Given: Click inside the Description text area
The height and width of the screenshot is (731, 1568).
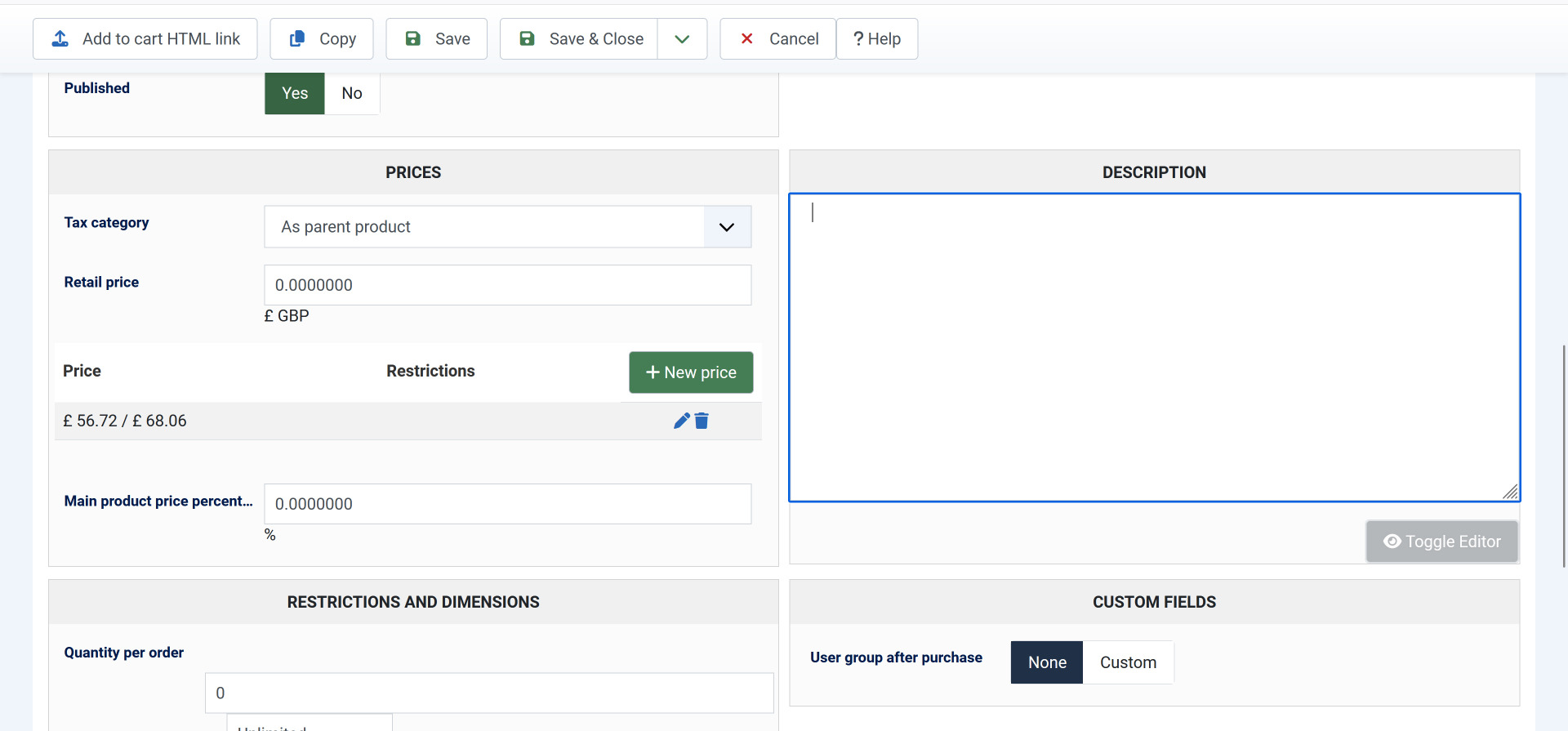Looking at the screenshot, I should tap(1154, 347).
